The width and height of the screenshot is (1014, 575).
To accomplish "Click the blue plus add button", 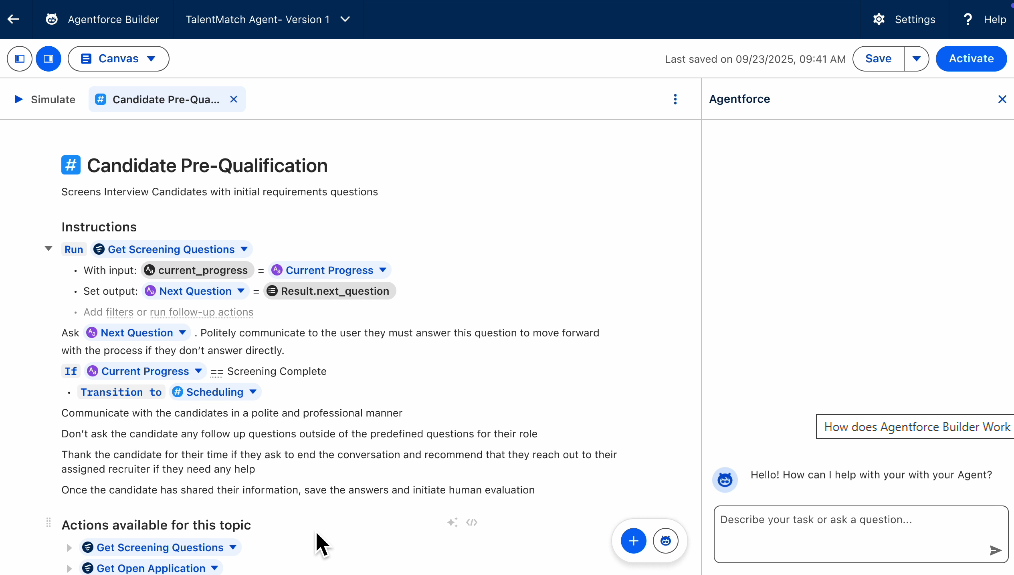I will click(634, 541).
